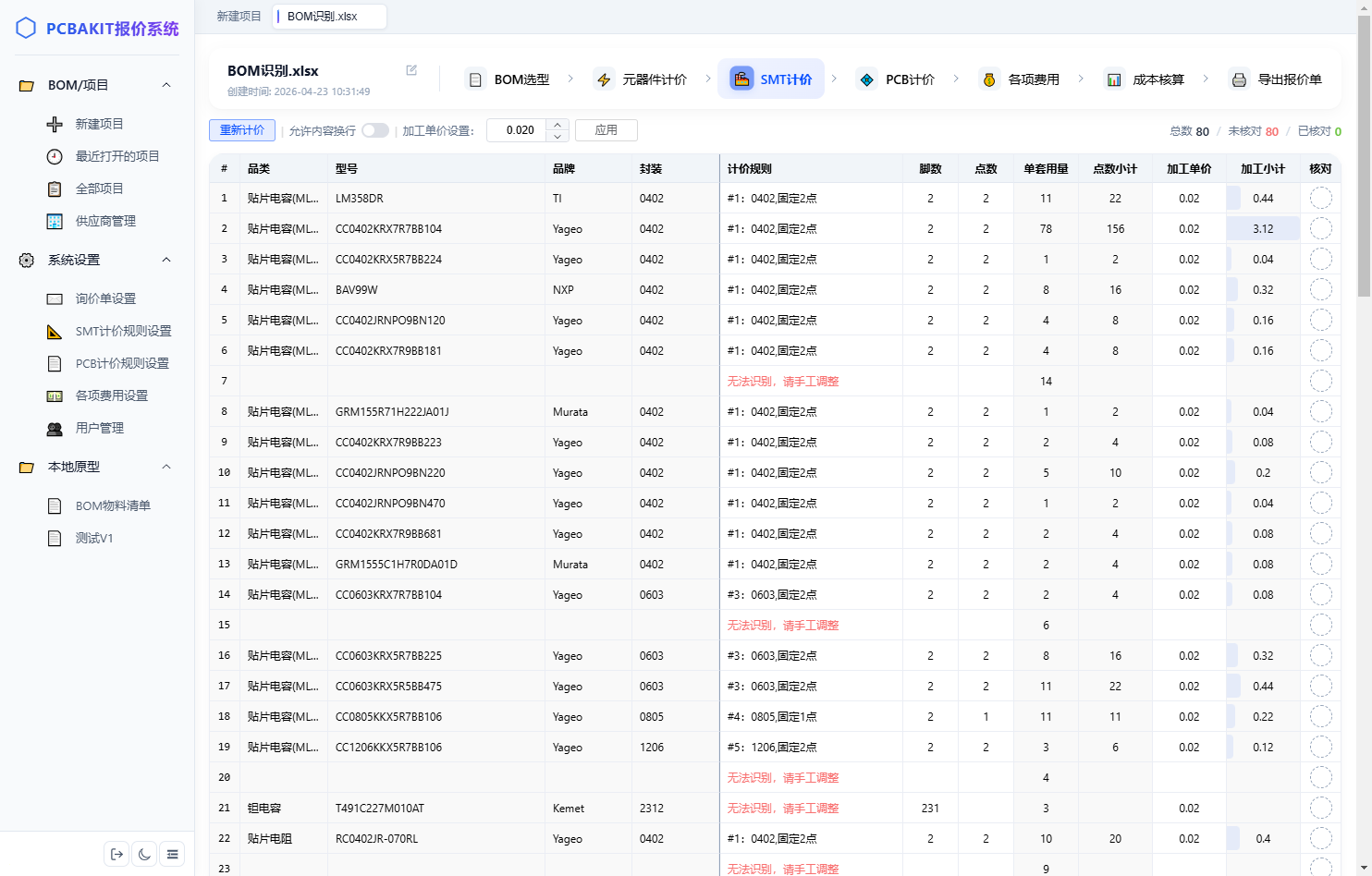
Task: Increase 加工单价 with the up stepper arrow
Action: click(557, 125)
